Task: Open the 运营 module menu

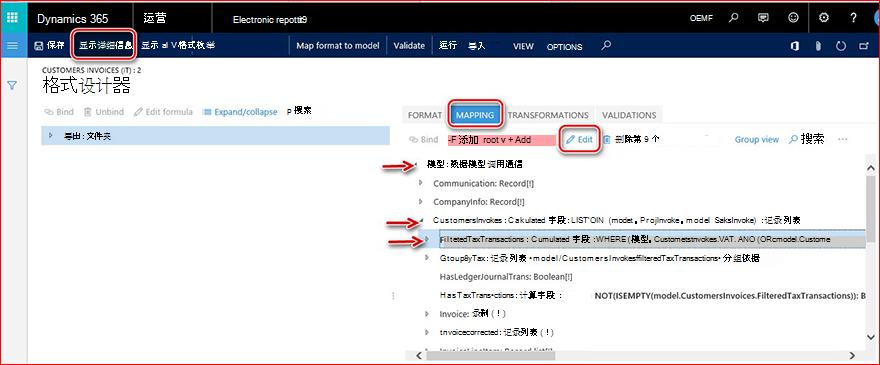Action: tap(155, 19)
